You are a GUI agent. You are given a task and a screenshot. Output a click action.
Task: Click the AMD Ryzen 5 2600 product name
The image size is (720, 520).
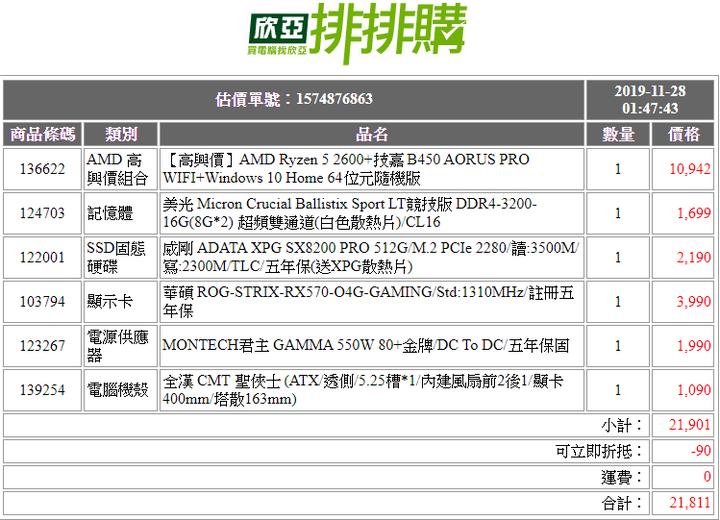346,169
